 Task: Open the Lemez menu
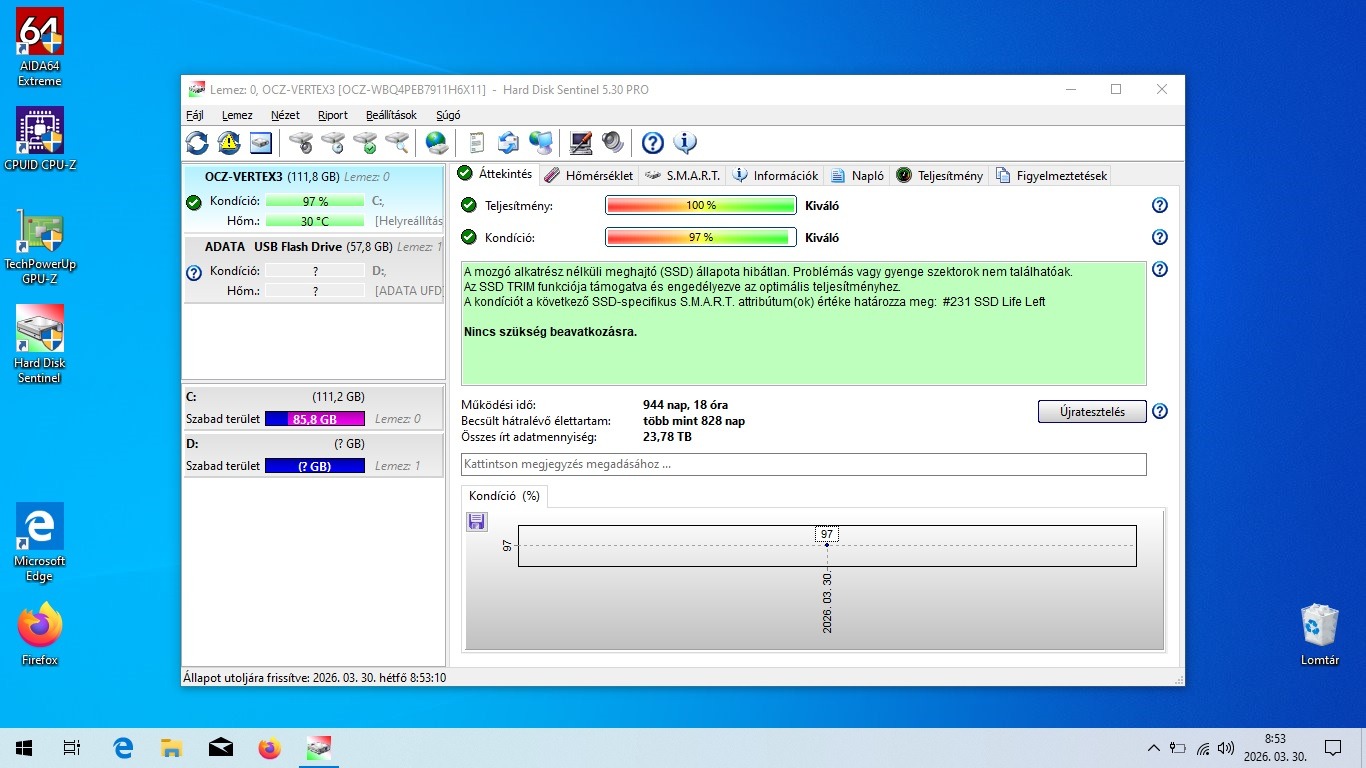[x=237, y=115]
